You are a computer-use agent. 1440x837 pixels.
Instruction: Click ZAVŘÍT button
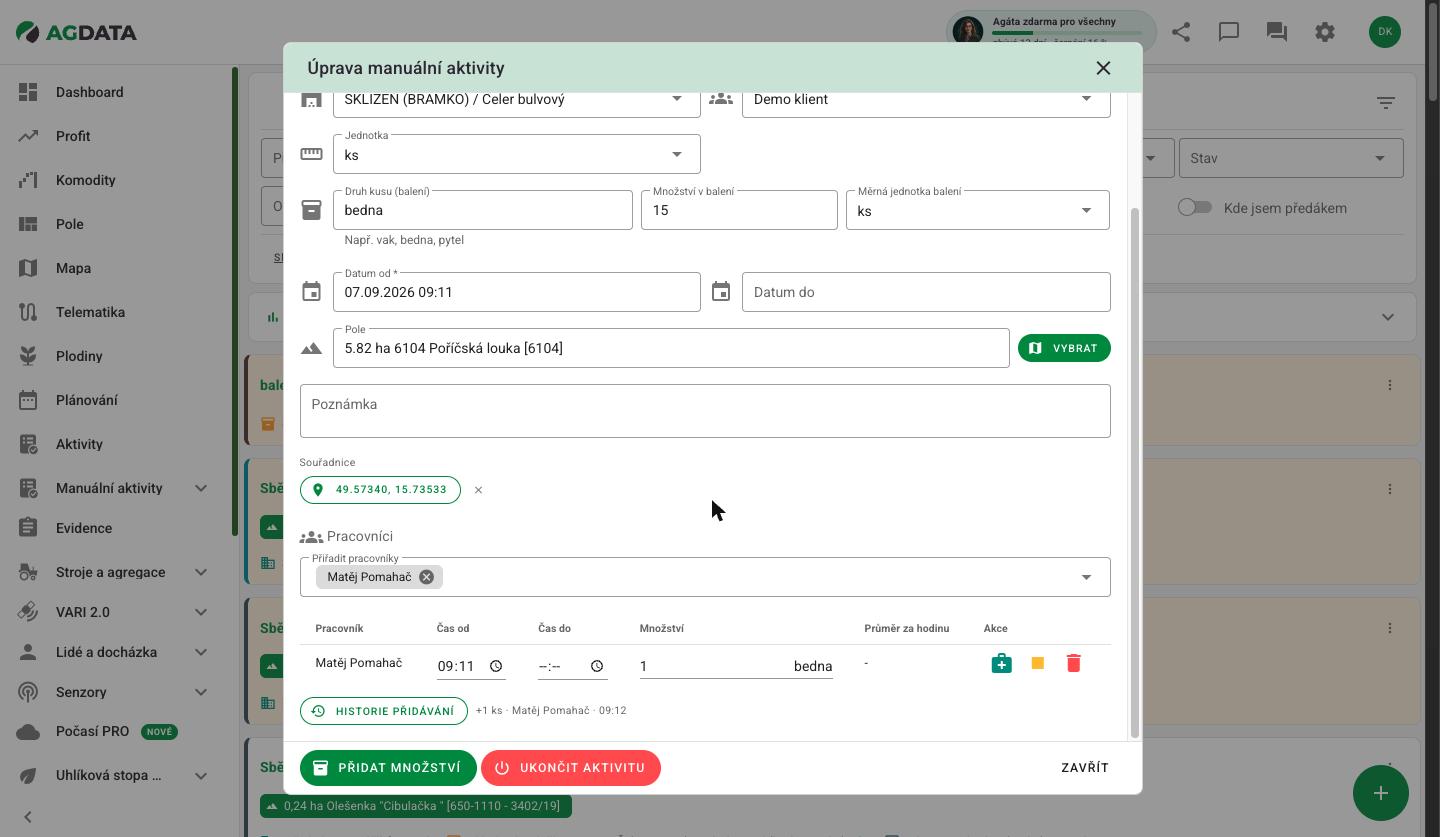1085,768
